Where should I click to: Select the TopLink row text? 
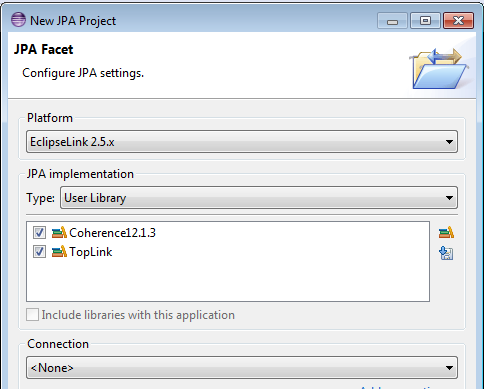[x=91, y=252]
